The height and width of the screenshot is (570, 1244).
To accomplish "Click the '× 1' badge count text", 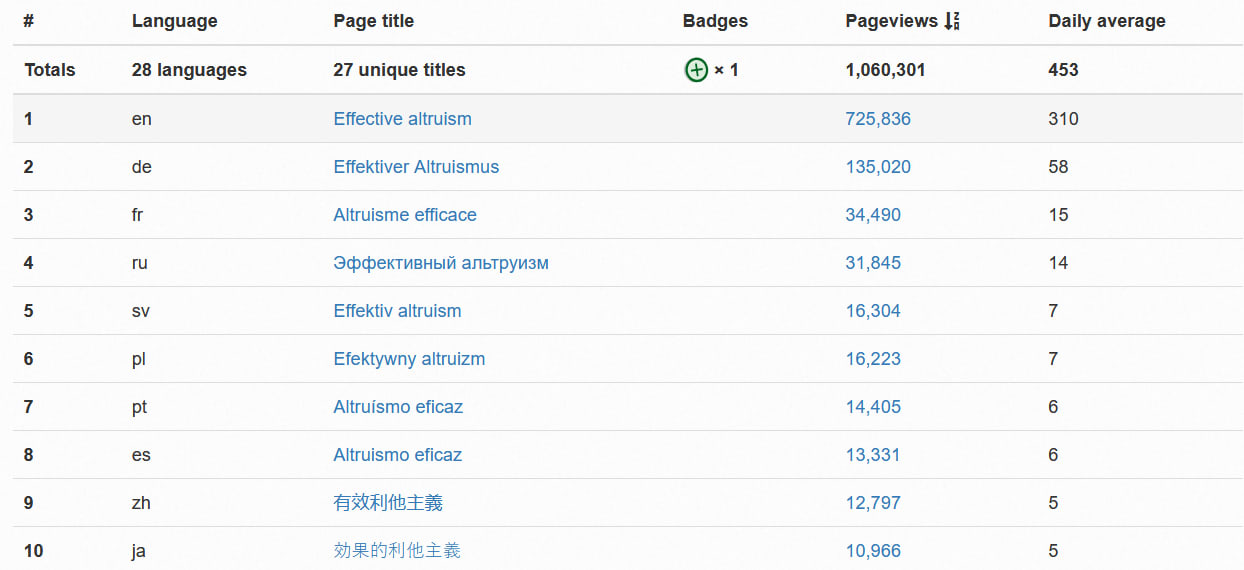I will point(726,70).
